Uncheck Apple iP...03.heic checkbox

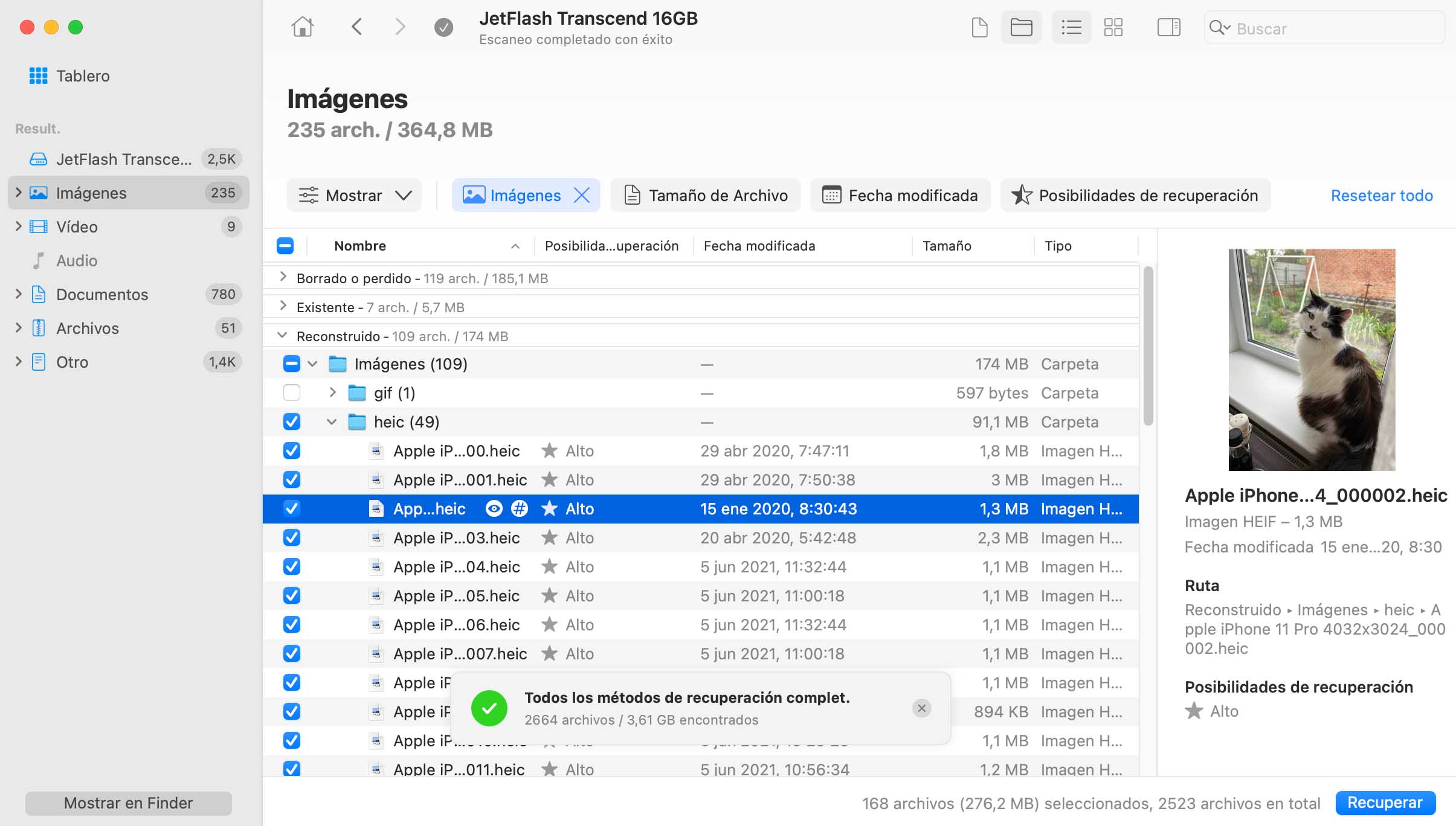click(x=292, y=538)
